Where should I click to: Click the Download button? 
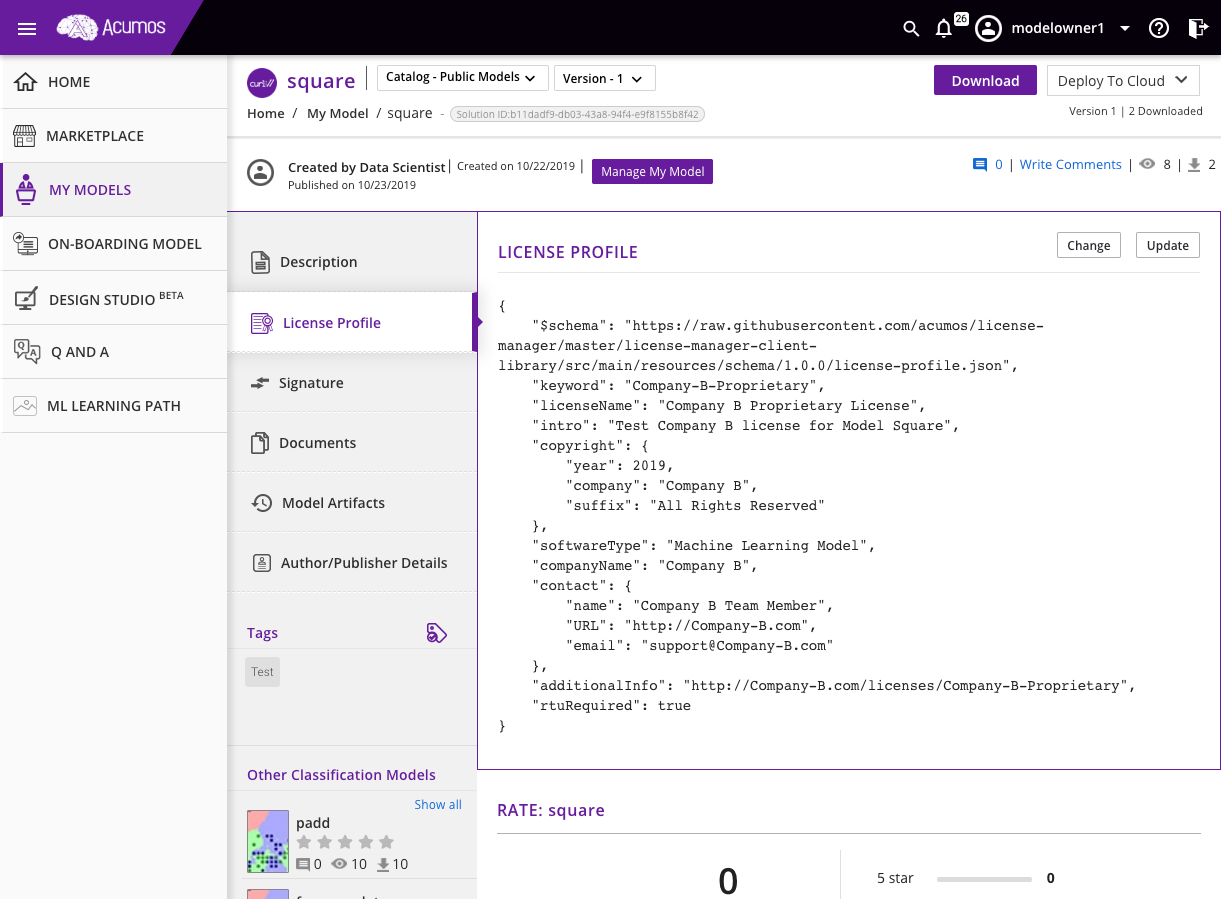985,81
